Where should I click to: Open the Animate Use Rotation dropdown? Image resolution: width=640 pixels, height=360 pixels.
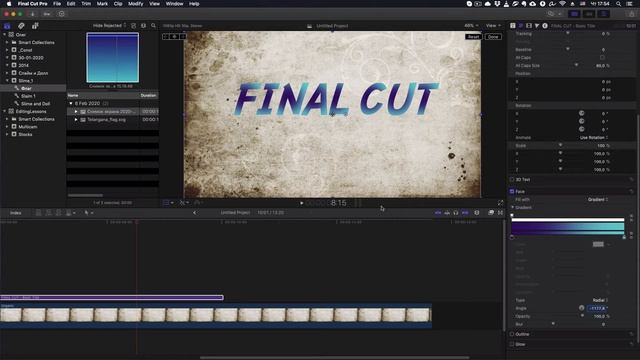point(594,138)
